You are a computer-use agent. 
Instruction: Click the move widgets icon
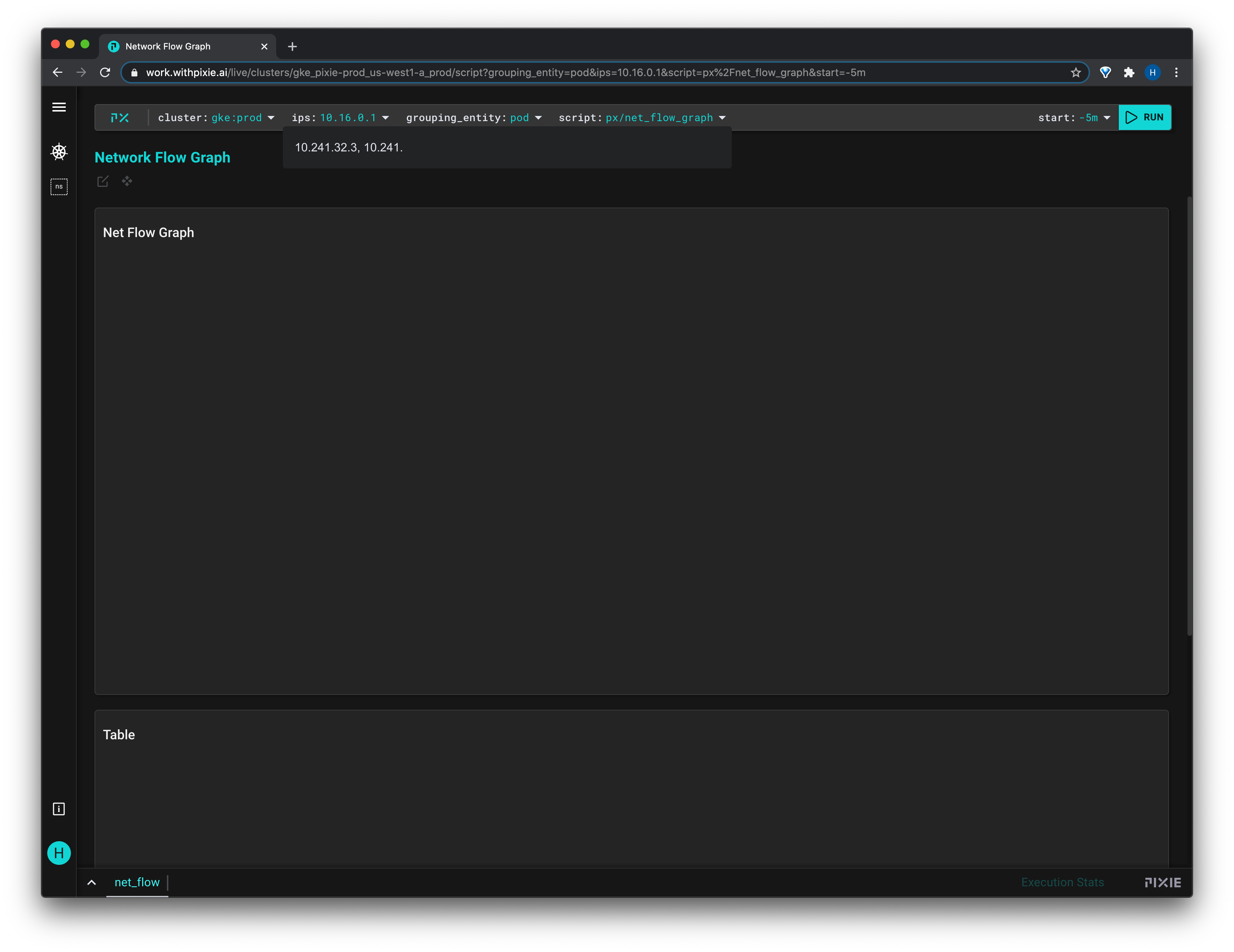[127, 181]
